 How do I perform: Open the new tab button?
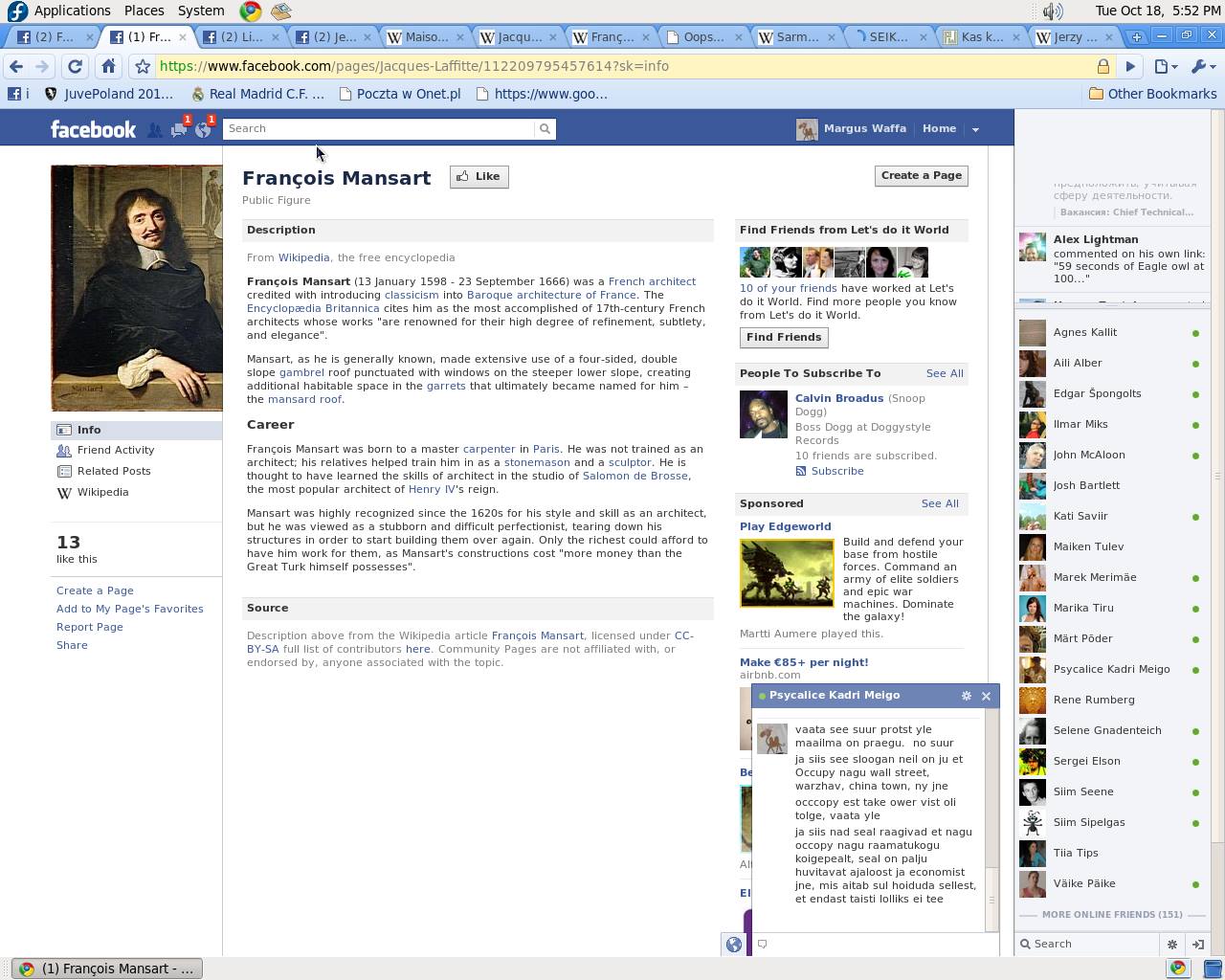click(1136, 36)
